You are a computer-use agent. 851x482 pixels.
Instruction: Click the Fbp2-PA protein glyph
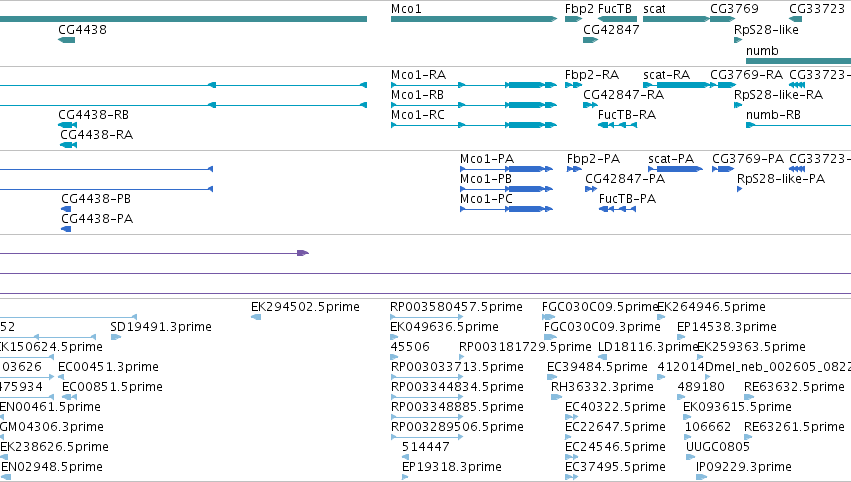coord(574,169)
